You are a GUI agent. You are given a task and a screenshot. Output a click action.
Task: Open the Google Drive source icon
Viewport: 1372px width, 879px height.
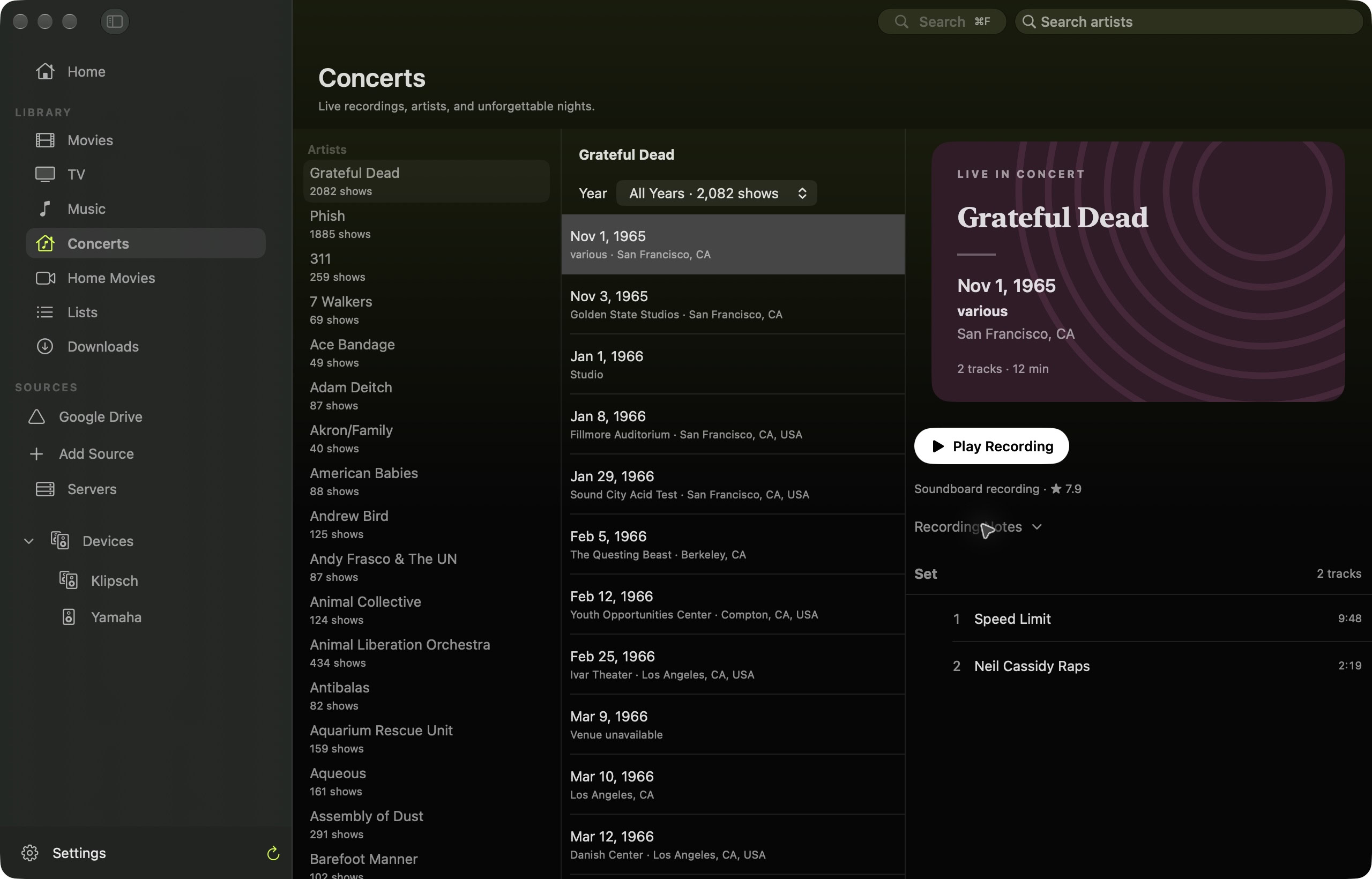click(x=36, y=416)
